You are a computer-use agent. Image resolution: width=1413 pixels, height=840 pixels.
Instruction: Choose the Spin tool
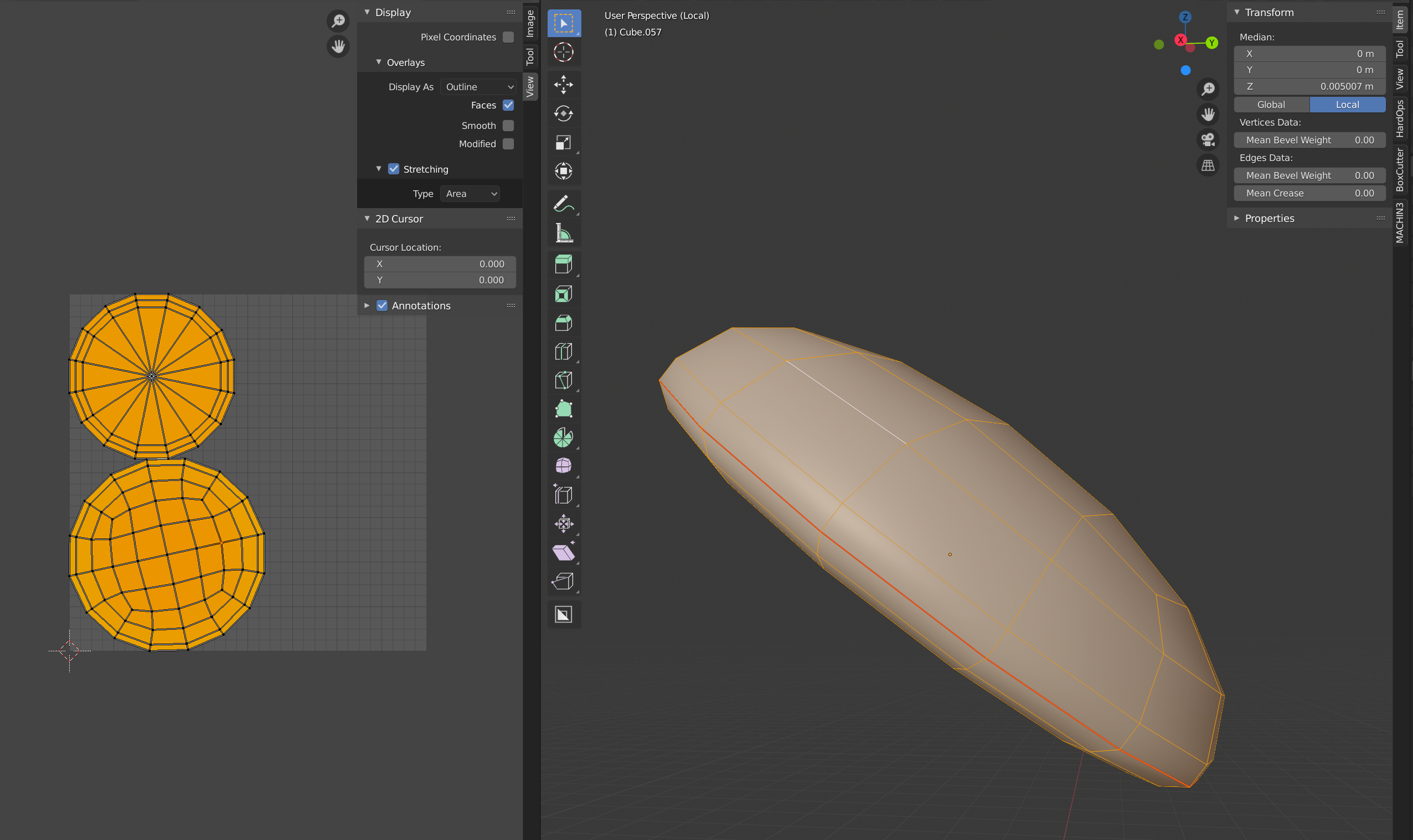(563, 437)
